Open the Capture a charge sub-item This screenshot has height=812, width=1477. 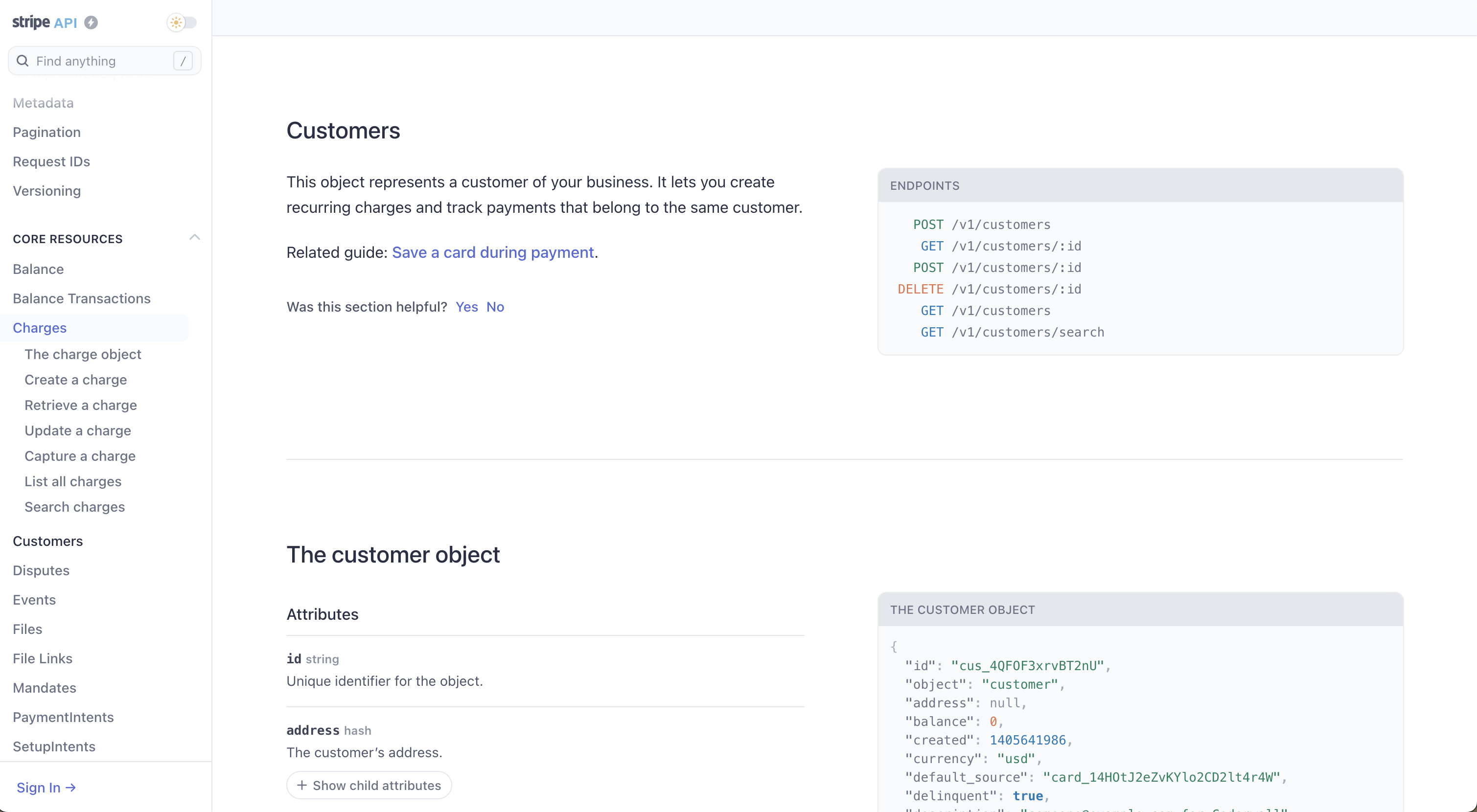pyautogui.click(x=80, y=456)
